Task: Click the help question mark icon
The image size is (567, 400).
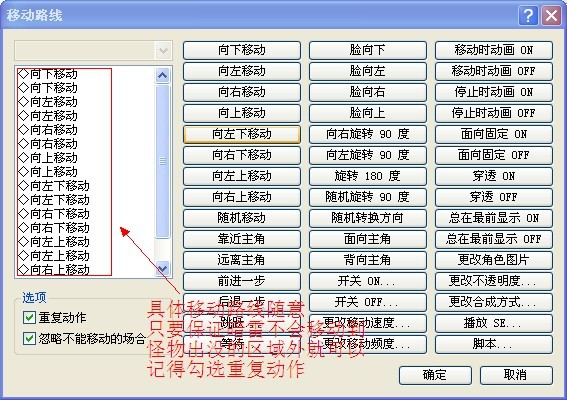Action: coord(528,16)
